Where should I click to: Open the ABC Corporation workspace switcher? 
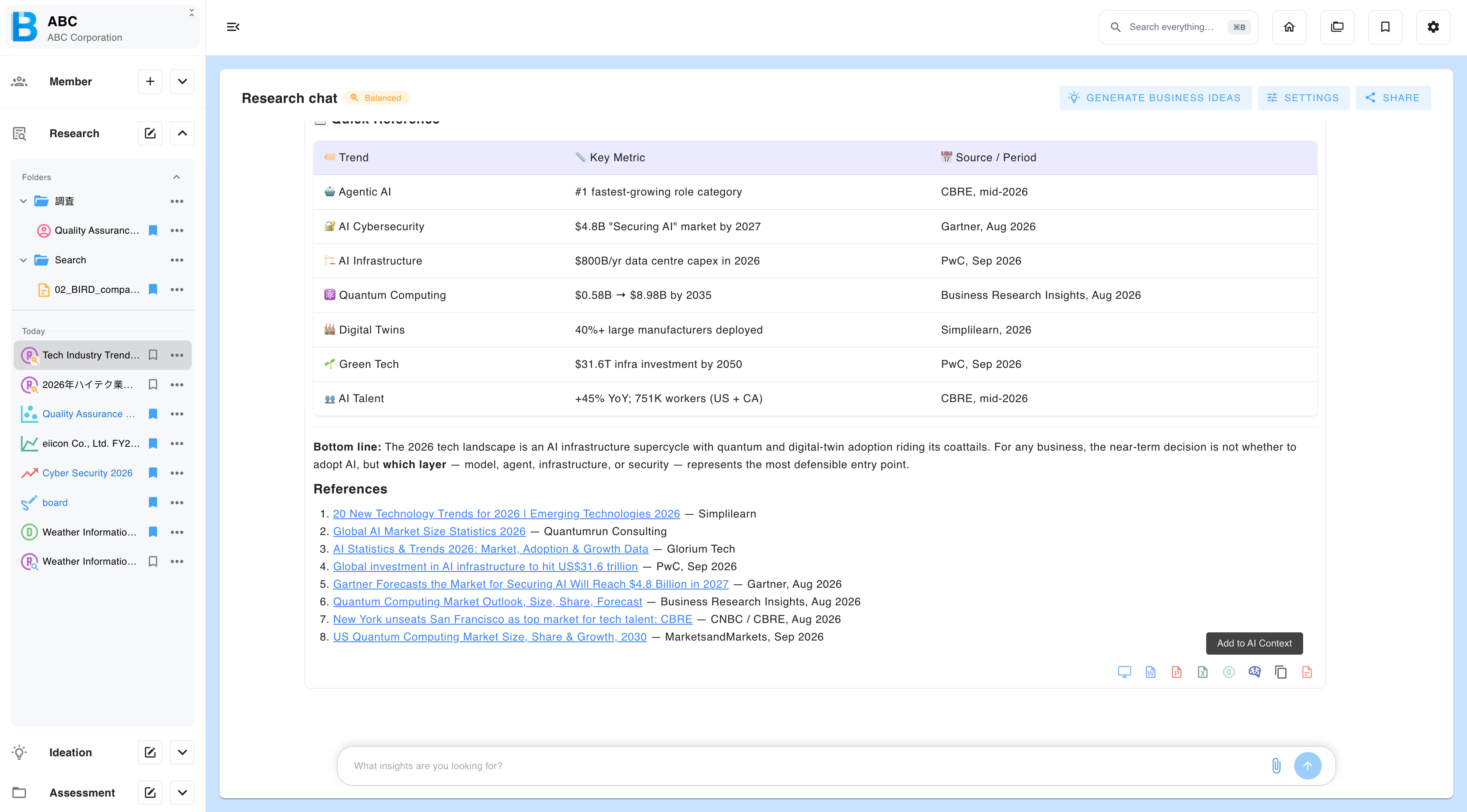pyautogui.click(x=191, y=12)
